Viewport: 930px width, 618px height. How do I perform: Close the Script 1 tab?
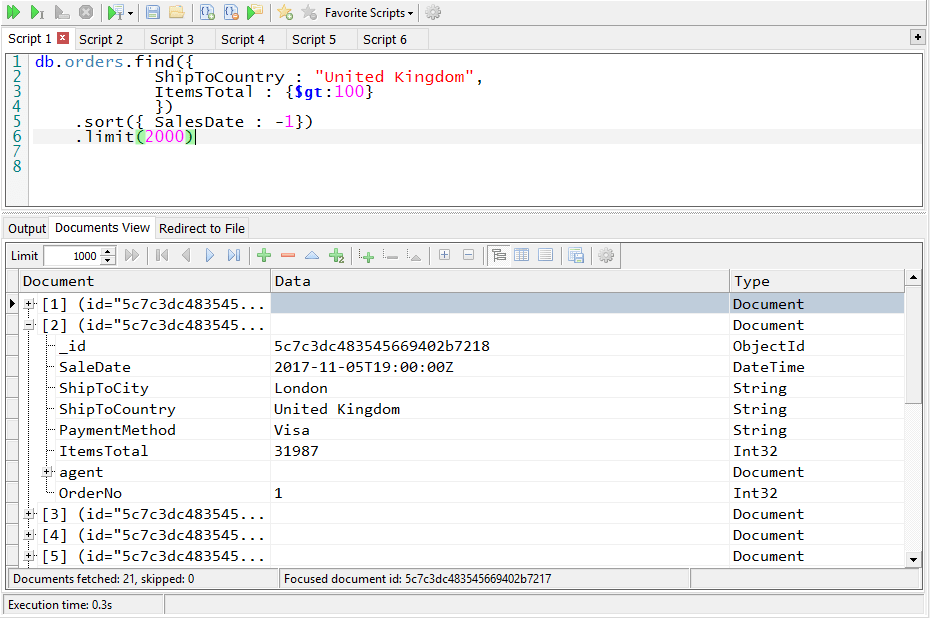click(63, 38)
